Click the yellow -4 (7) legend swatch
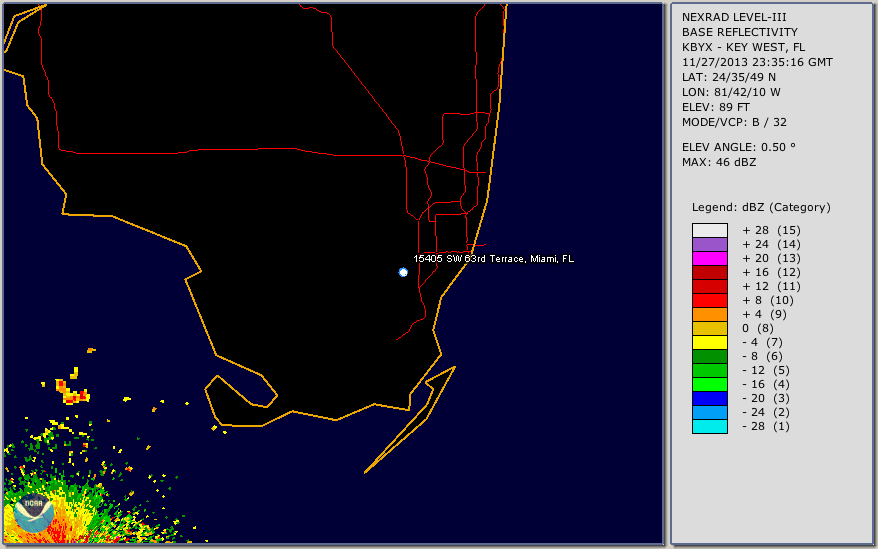The image size is (878, 549). (x=709, y=342)
